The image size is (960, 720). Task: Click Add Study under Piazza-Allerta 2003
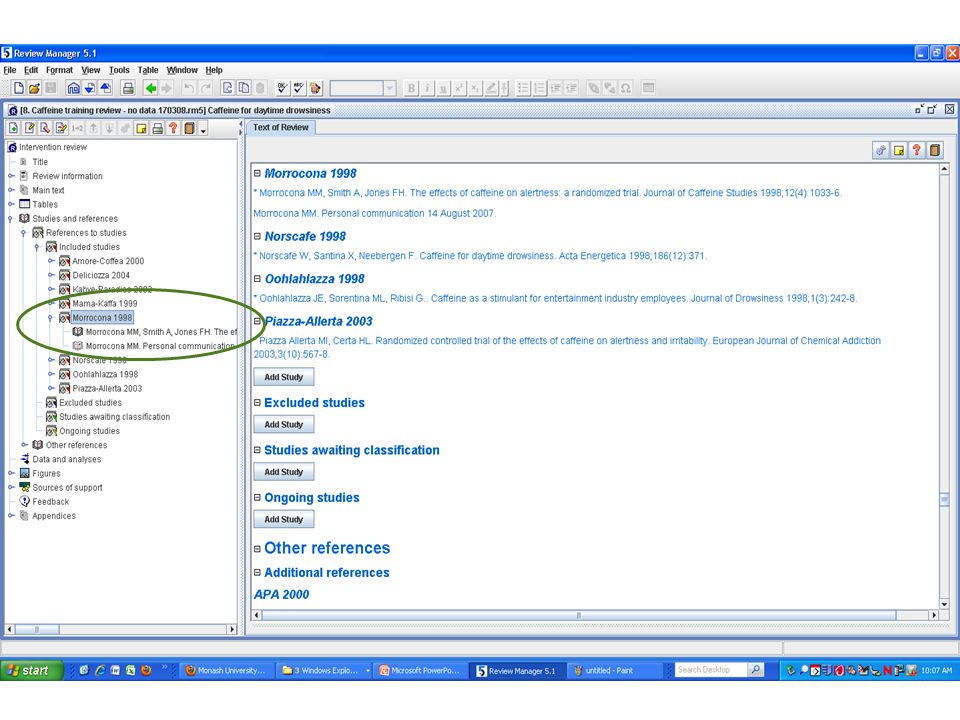click(283, 377)
